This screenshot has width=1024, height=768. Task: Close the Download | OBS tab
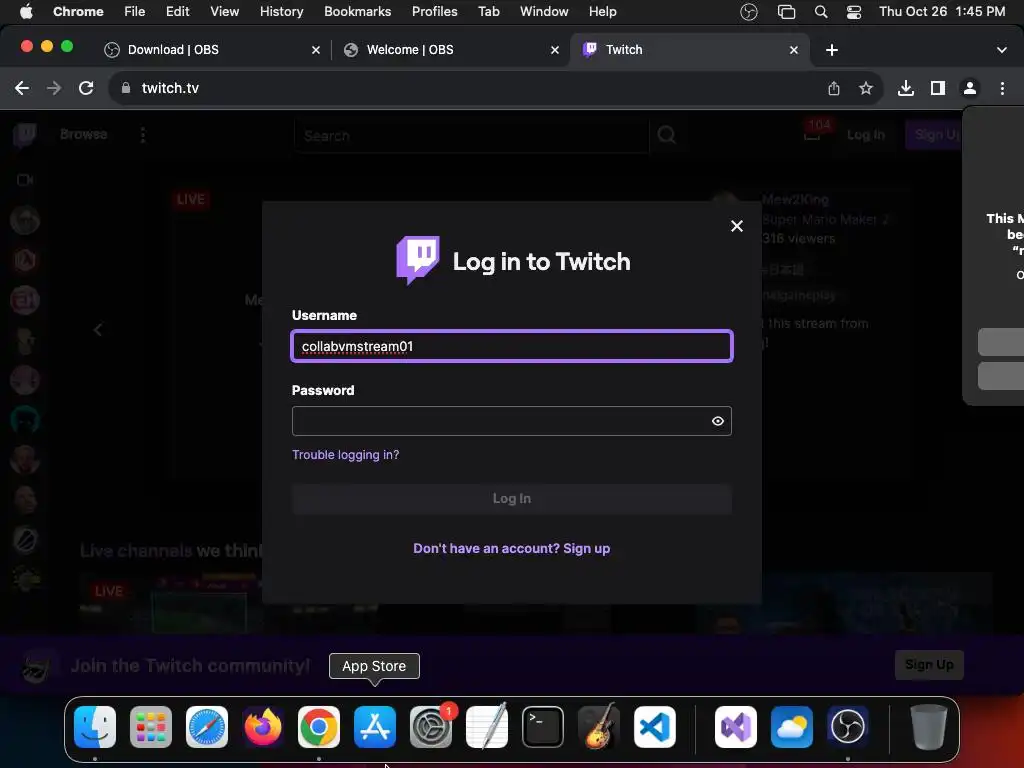coord(316,50)
